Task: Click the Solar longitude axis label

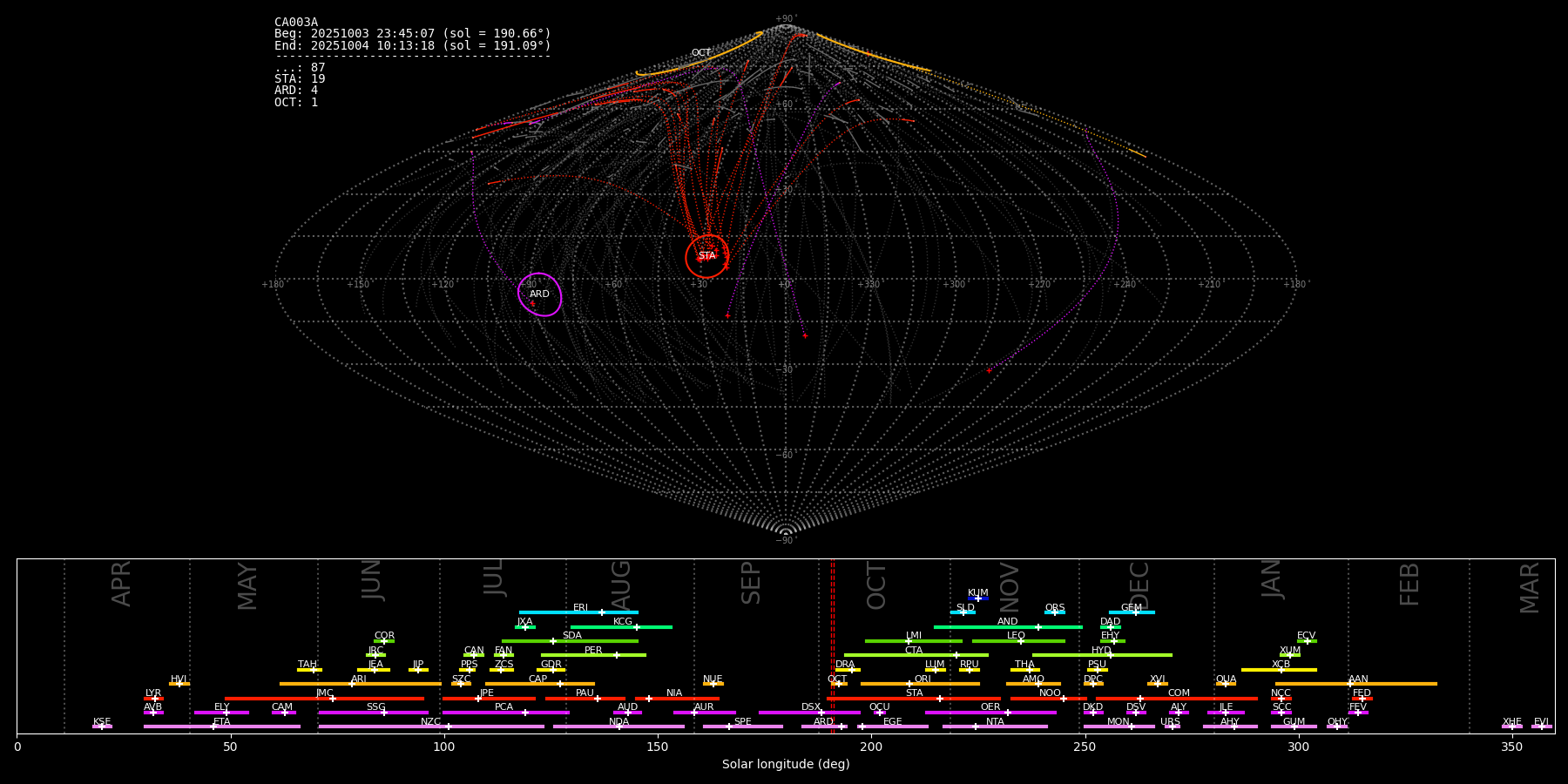Action: pos(786,765)
